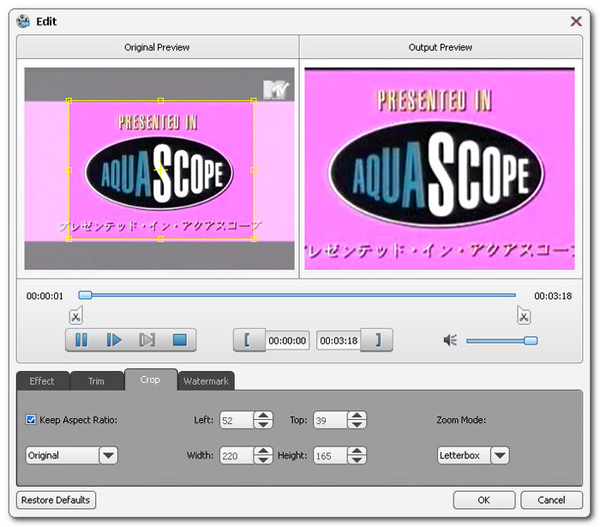This screenshot has height=527, width=600.
Task: Click the Top value input field
Action: pyautogui.click(x=330, y=420)
